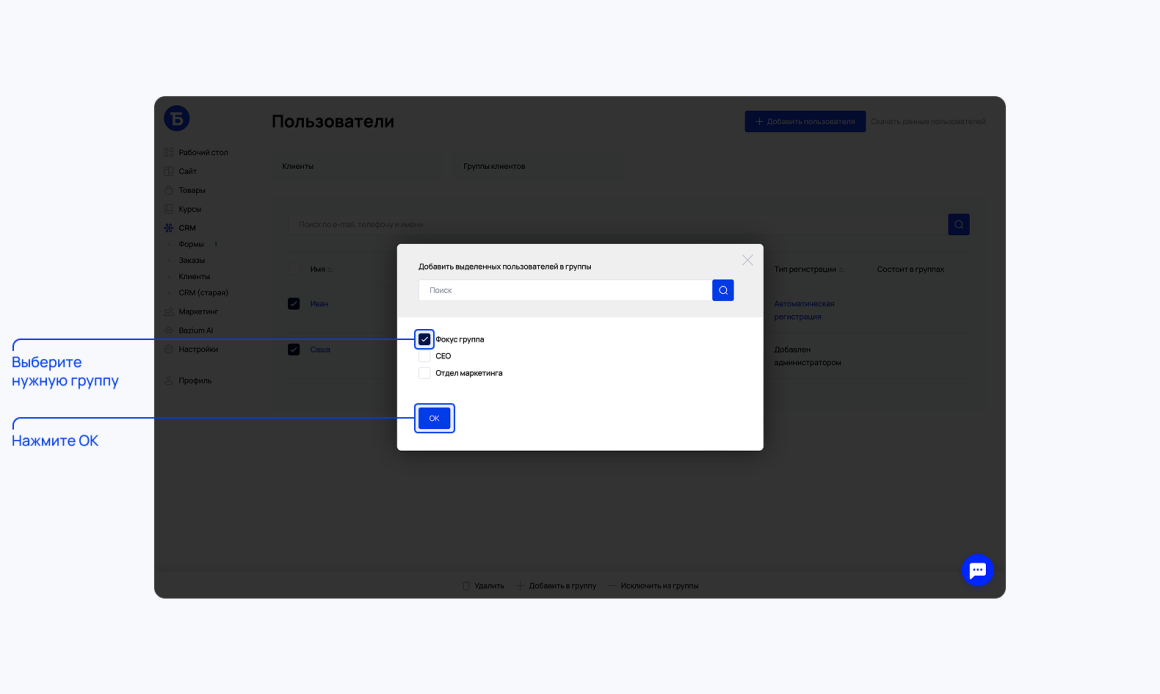The width and height of the screenshot is (1160, 694).
Task: Click Удалить in bottom bar
Action: pos(489,585)
